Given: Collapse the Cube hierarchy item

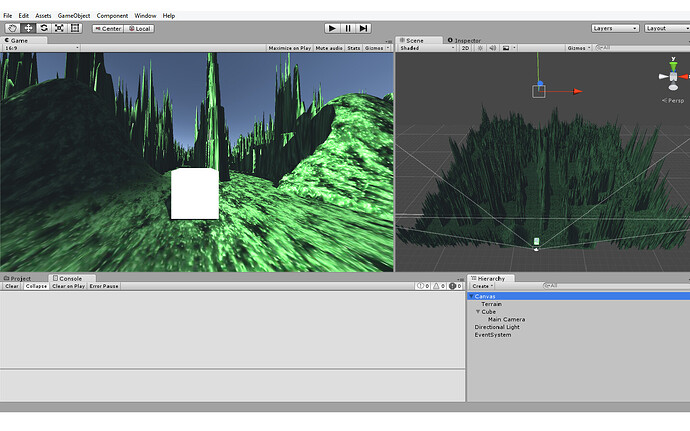Looking at the screenshot, I should 478,312.
